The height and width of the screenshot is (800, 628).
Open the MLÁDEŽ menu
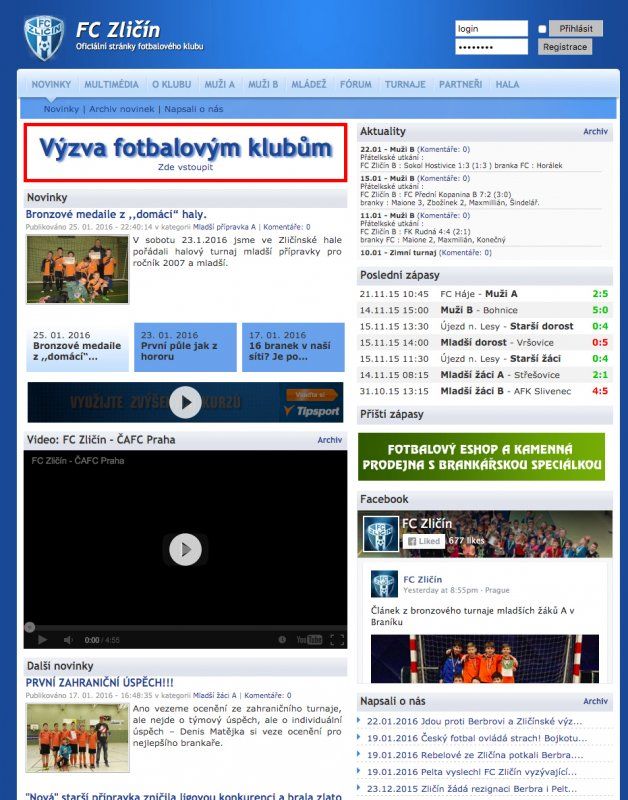point(308,85)
